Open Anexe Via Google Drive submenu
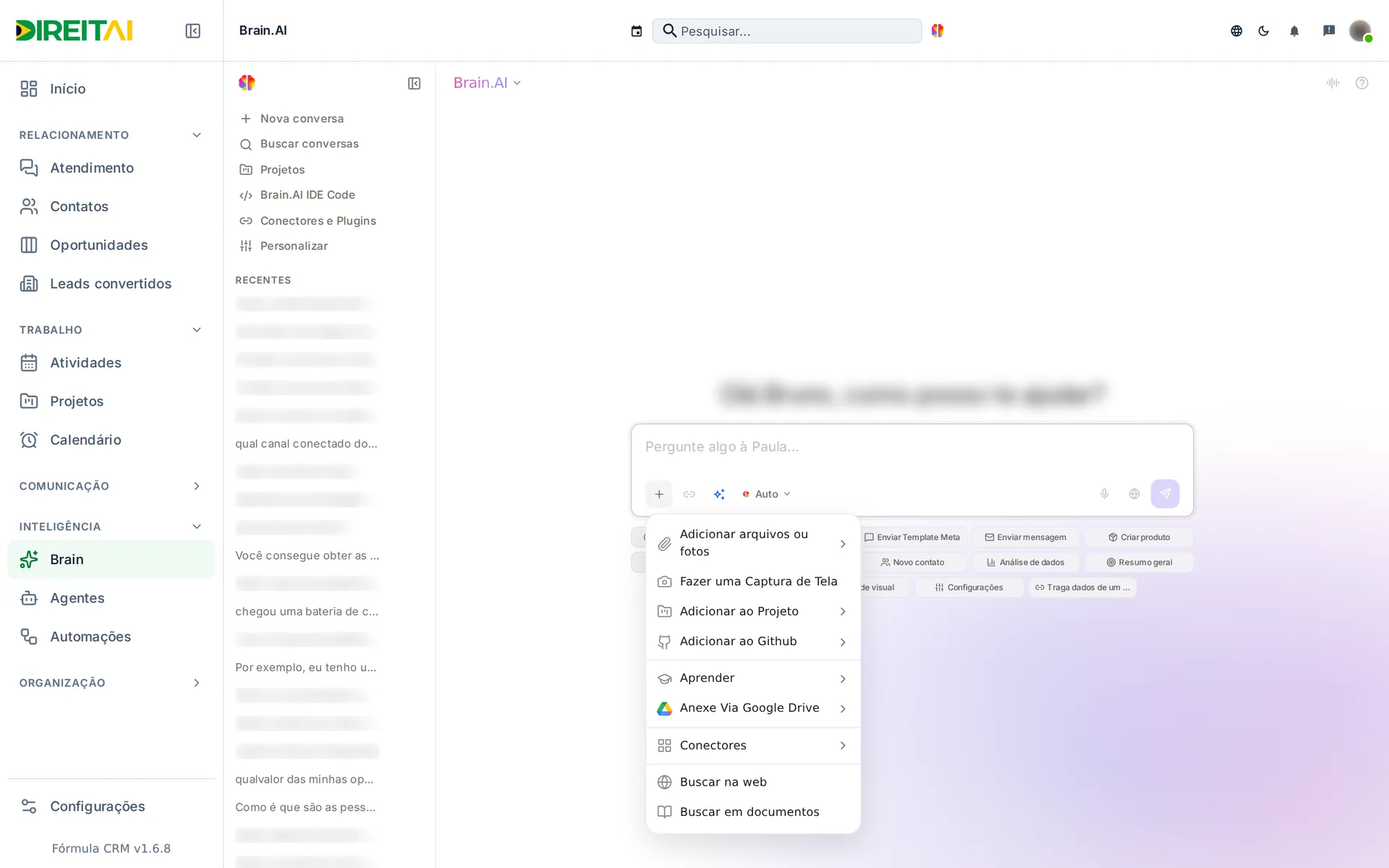 (752, 708)
